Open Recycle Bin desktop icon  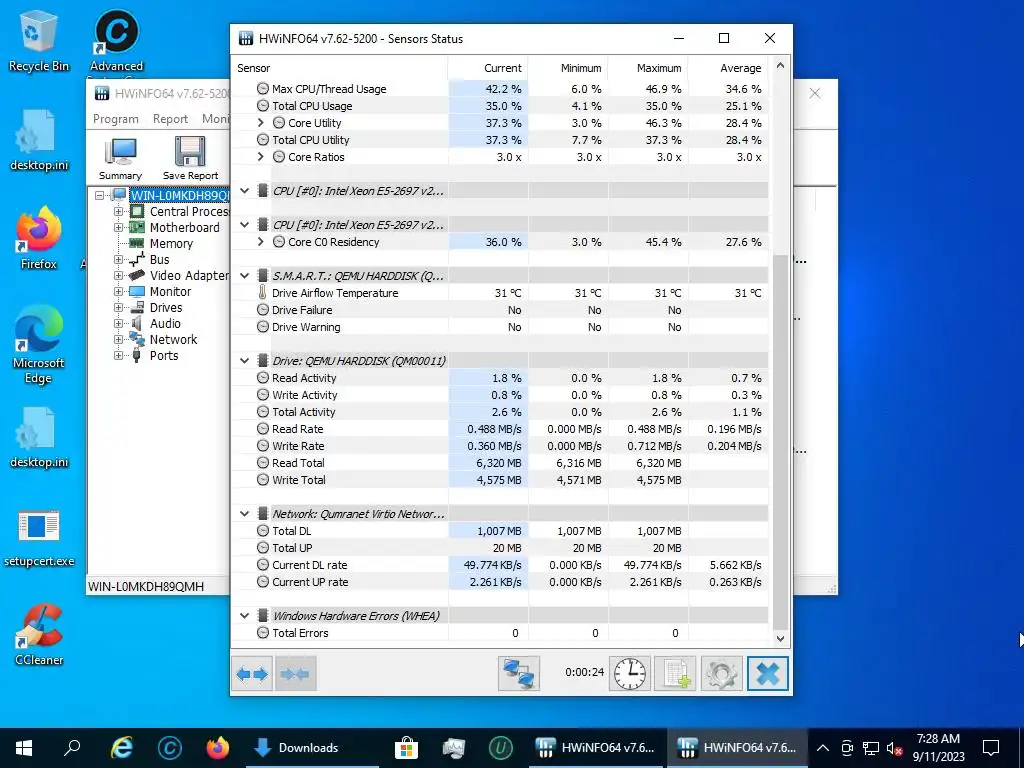click(x=39, y=40)
